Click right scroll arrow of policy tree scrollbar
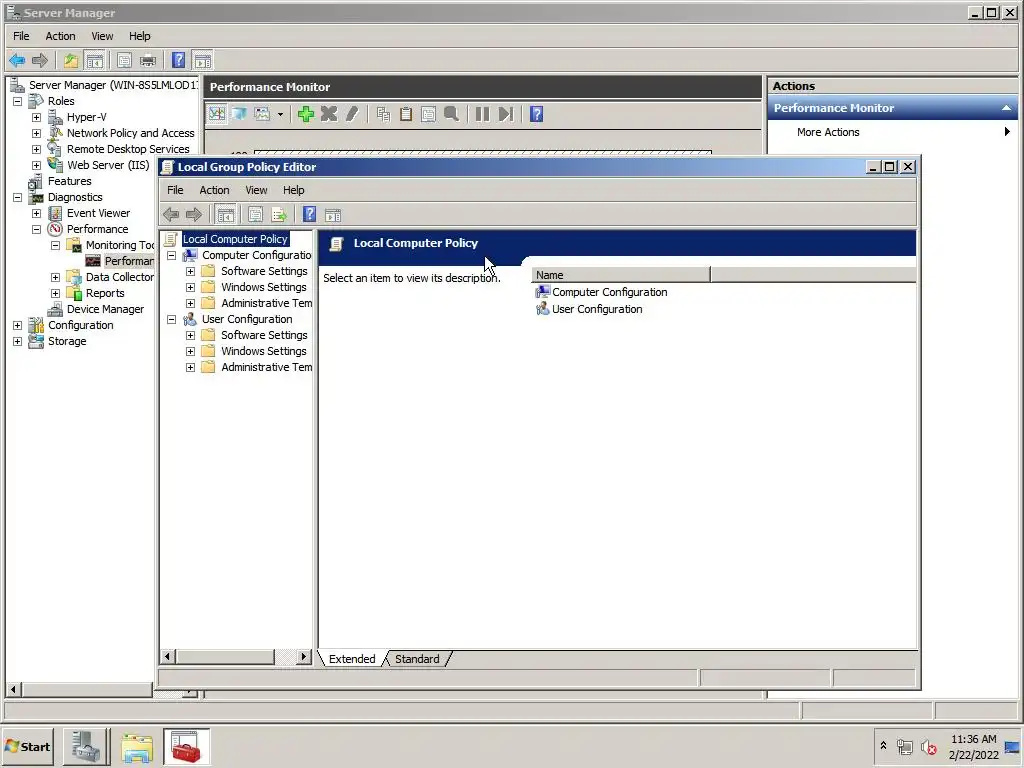The image size is (1024, 768). [x=303, y=656]
